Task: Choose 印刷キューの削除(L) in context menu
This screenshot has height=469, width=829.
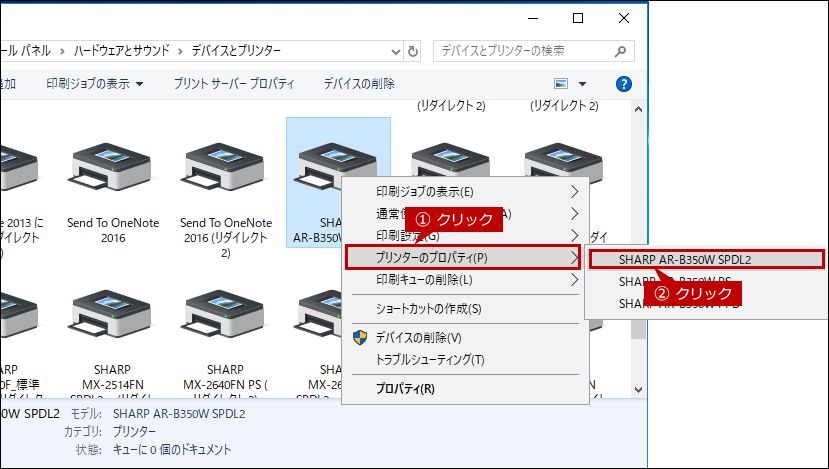Action: [465, 280]
